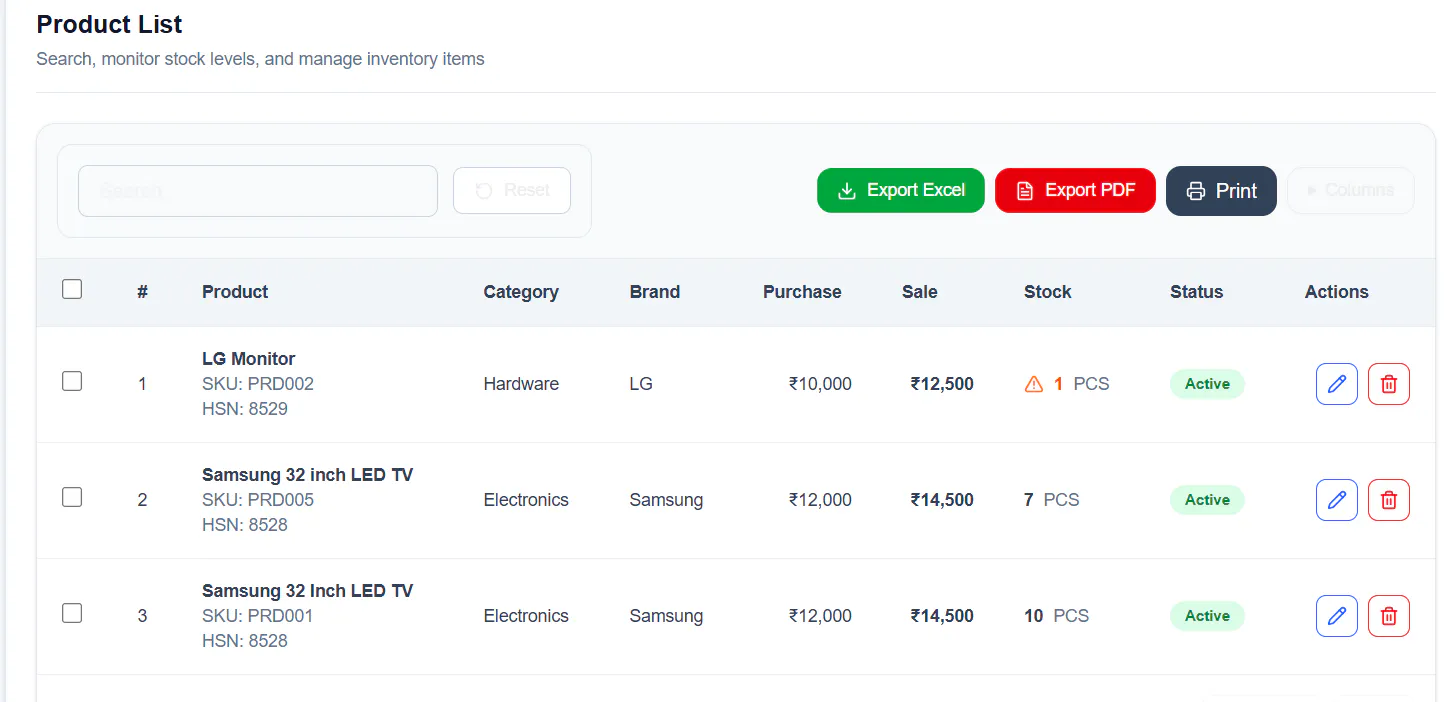Screen dimensions: 1455x702
Task: Sort by Product column header
Action: click(235, 292)
